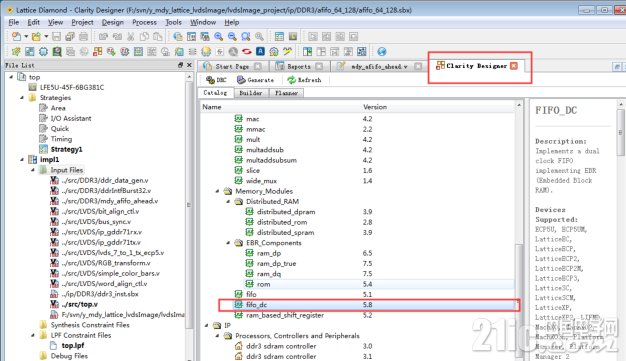Click the Zoom Out magnifier icon
The height and width of the screenshot is (361, 626).
(232, 37)
